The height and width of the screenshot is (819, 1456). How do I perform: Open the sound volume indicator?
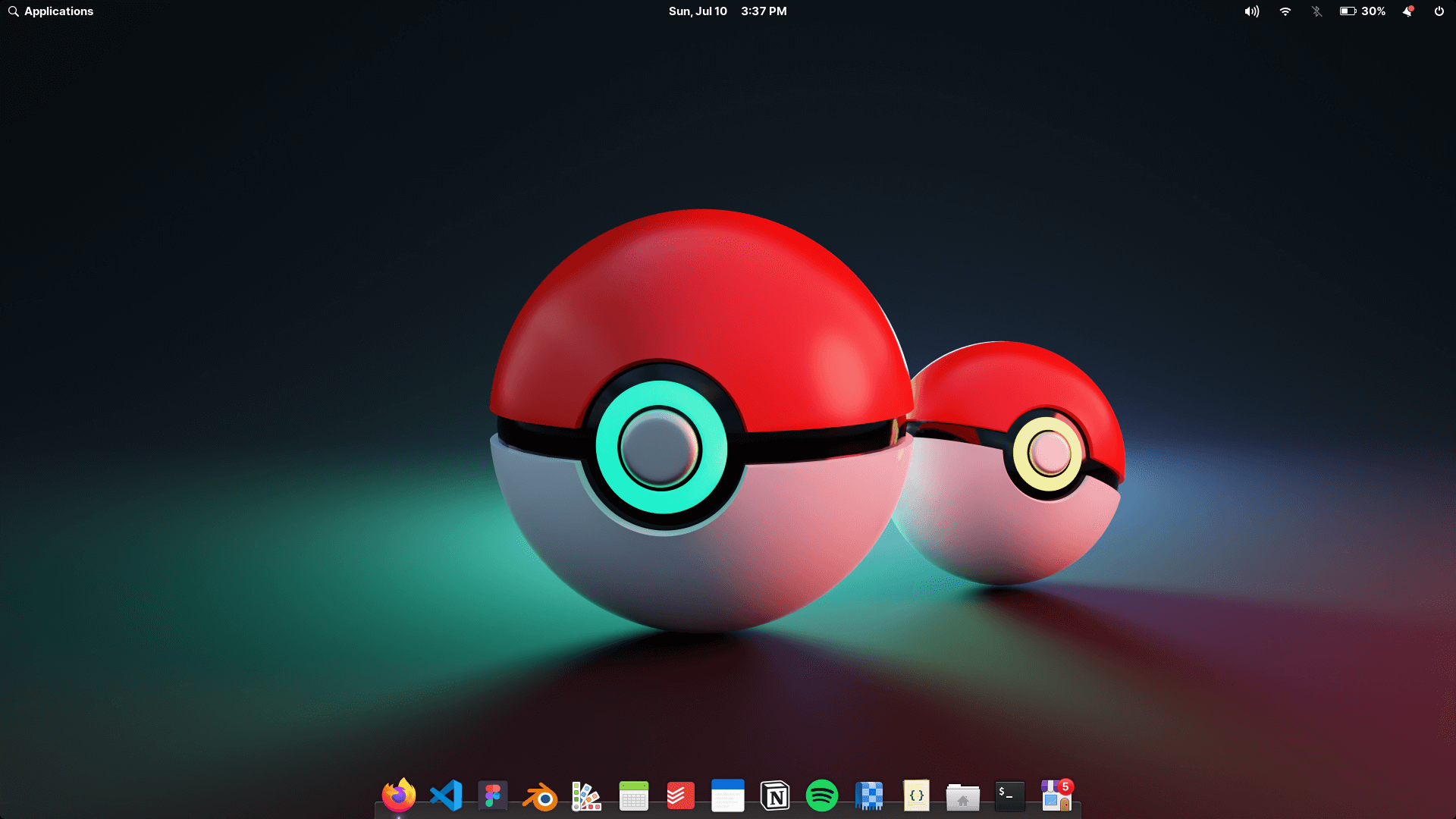click(1251, 11)
